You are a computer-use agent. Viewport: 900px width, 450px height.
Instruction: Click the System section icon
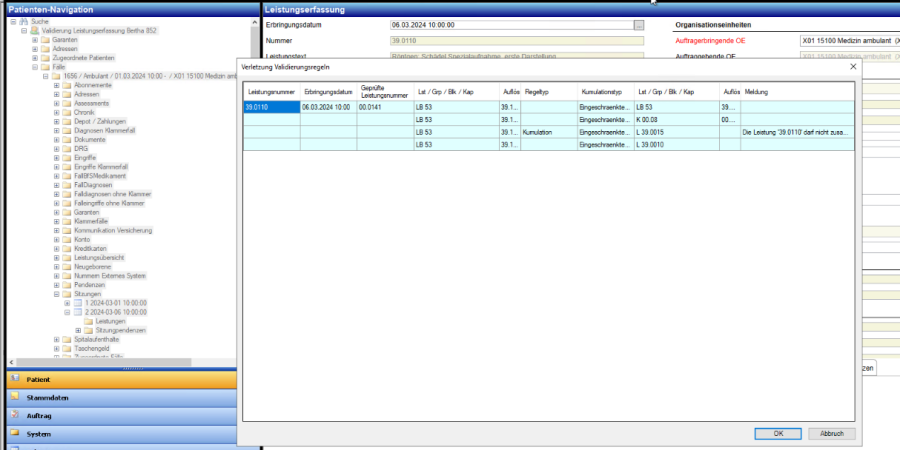click(14, 434)
